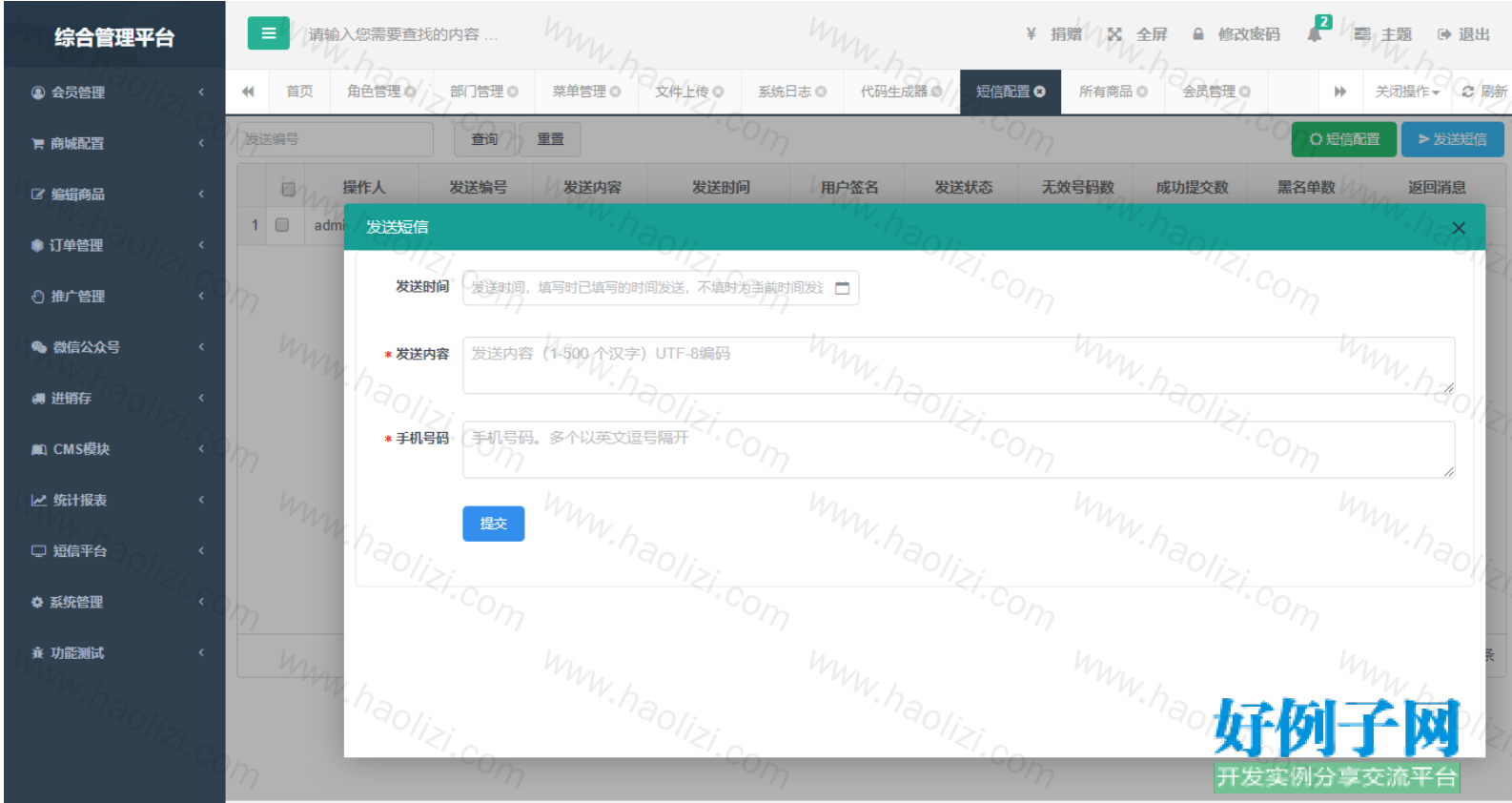Tick the checkbox in the admin row
Screen dimensions: 1512x803
[x=282, y=225]
